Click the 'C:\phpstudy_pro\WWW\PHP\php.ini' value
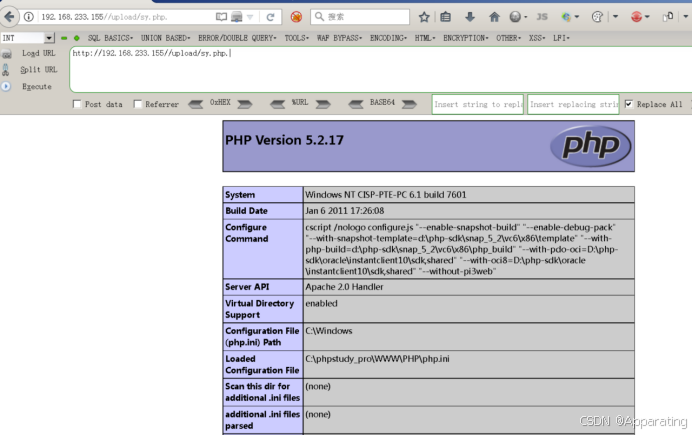Viewport: 692px width, 435px height. click(377, 359)
